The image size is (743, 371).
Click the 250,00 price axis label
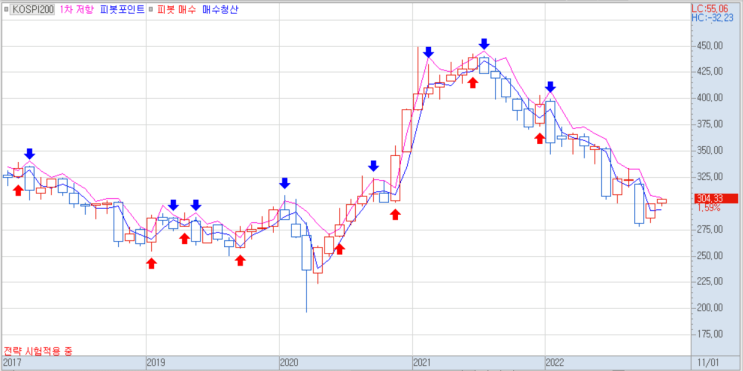tap(709, 256)
